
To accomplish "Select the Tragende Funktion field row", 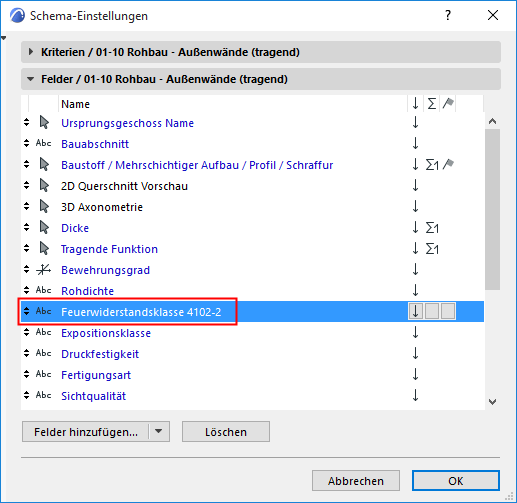I will (x=252, y=249).
